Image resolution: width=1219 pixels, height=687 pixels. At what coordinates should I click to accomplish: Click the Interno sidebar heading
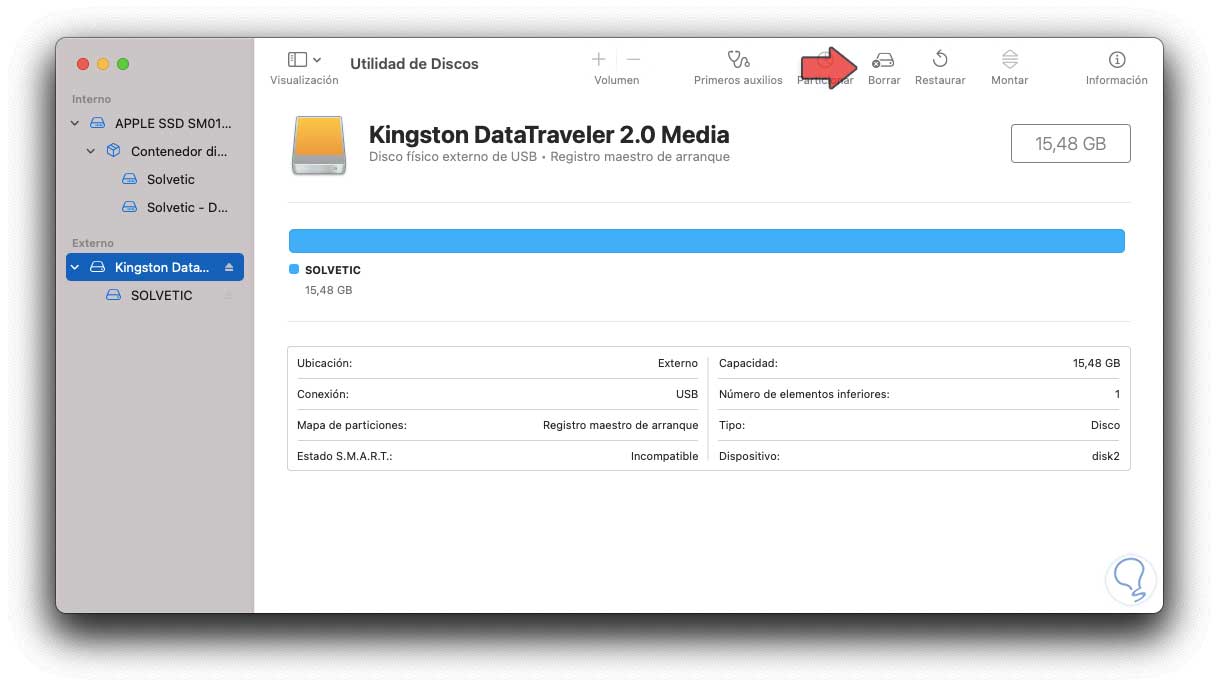tap(91, 99)
